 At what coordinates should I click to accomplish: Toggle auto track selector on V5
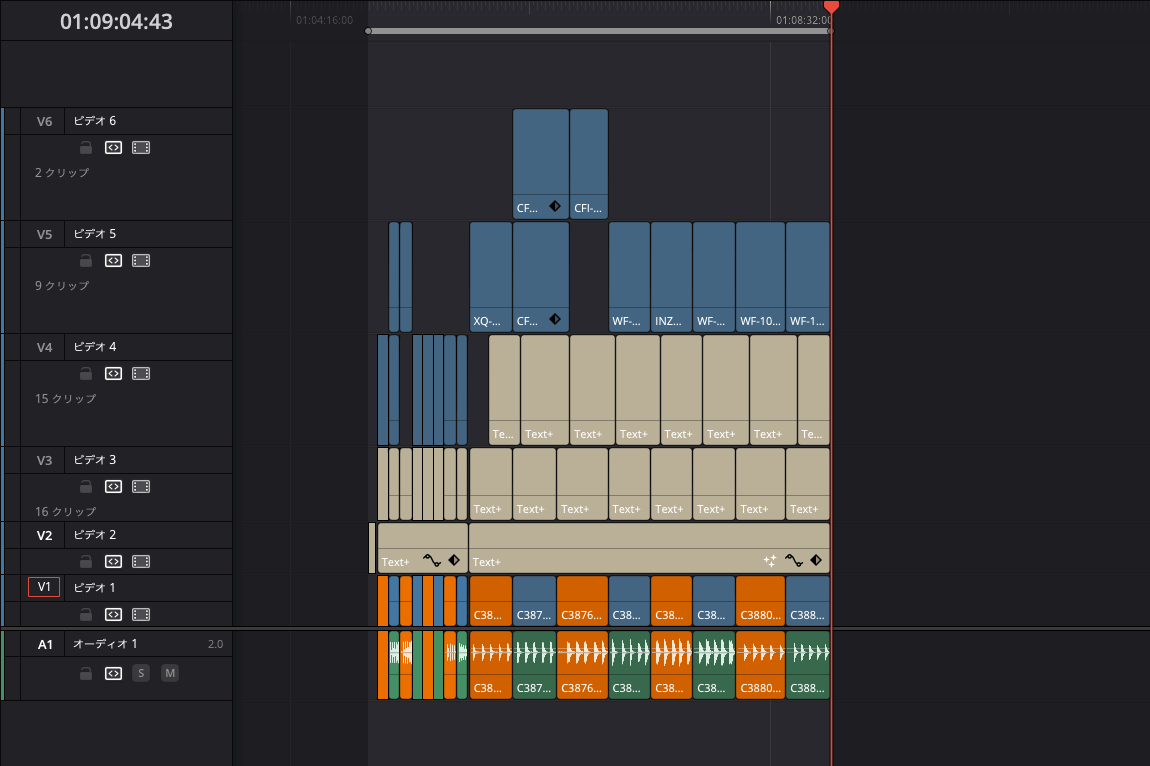tap(113, 260)
